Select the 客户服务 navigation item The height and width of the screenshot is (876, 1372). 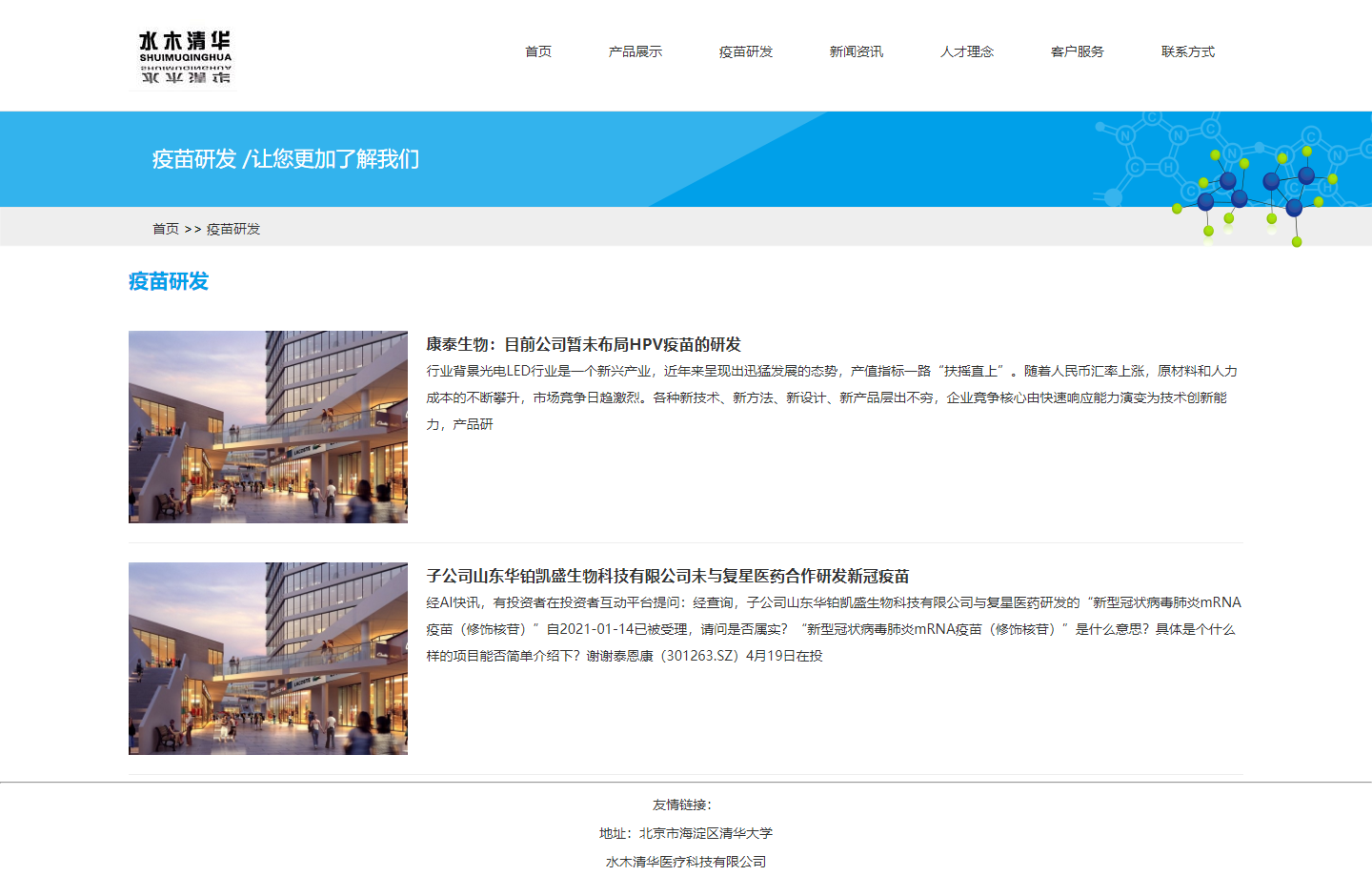click(1078, 51)
